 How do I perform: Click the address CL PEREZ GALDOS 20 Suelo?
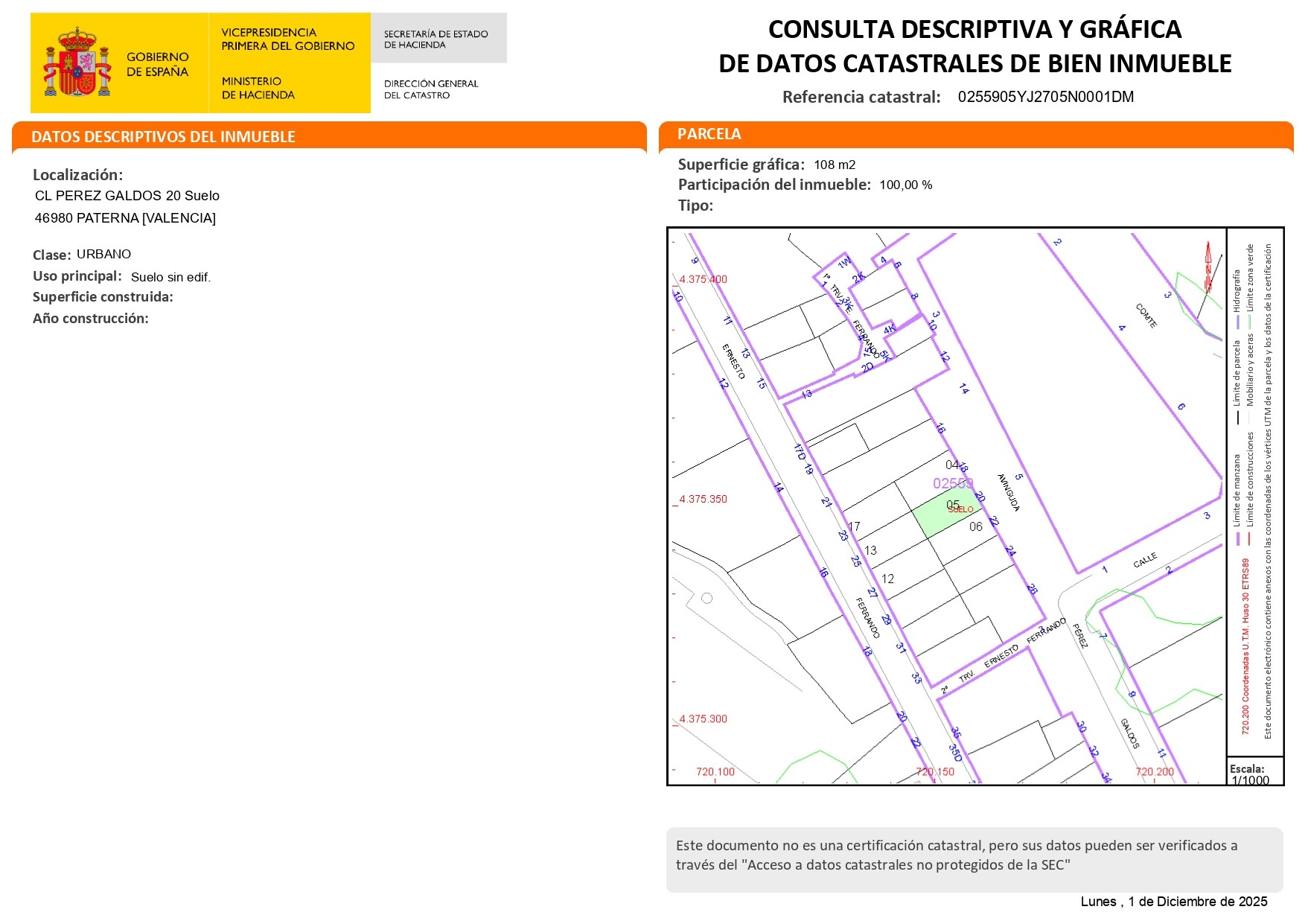[127, 196]
